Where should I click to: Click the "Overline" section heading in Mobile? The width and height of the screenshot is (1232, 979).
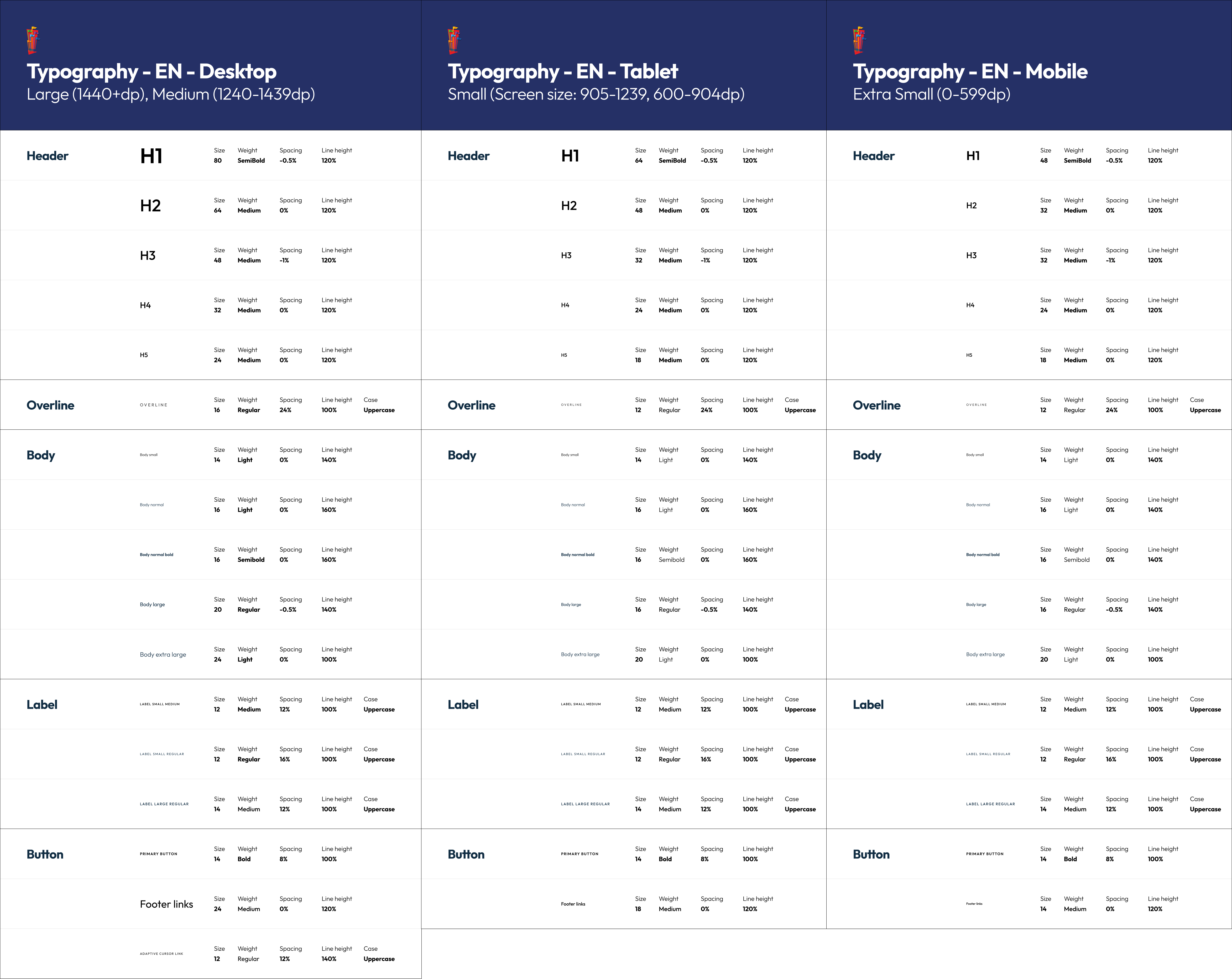coord(876,405)
